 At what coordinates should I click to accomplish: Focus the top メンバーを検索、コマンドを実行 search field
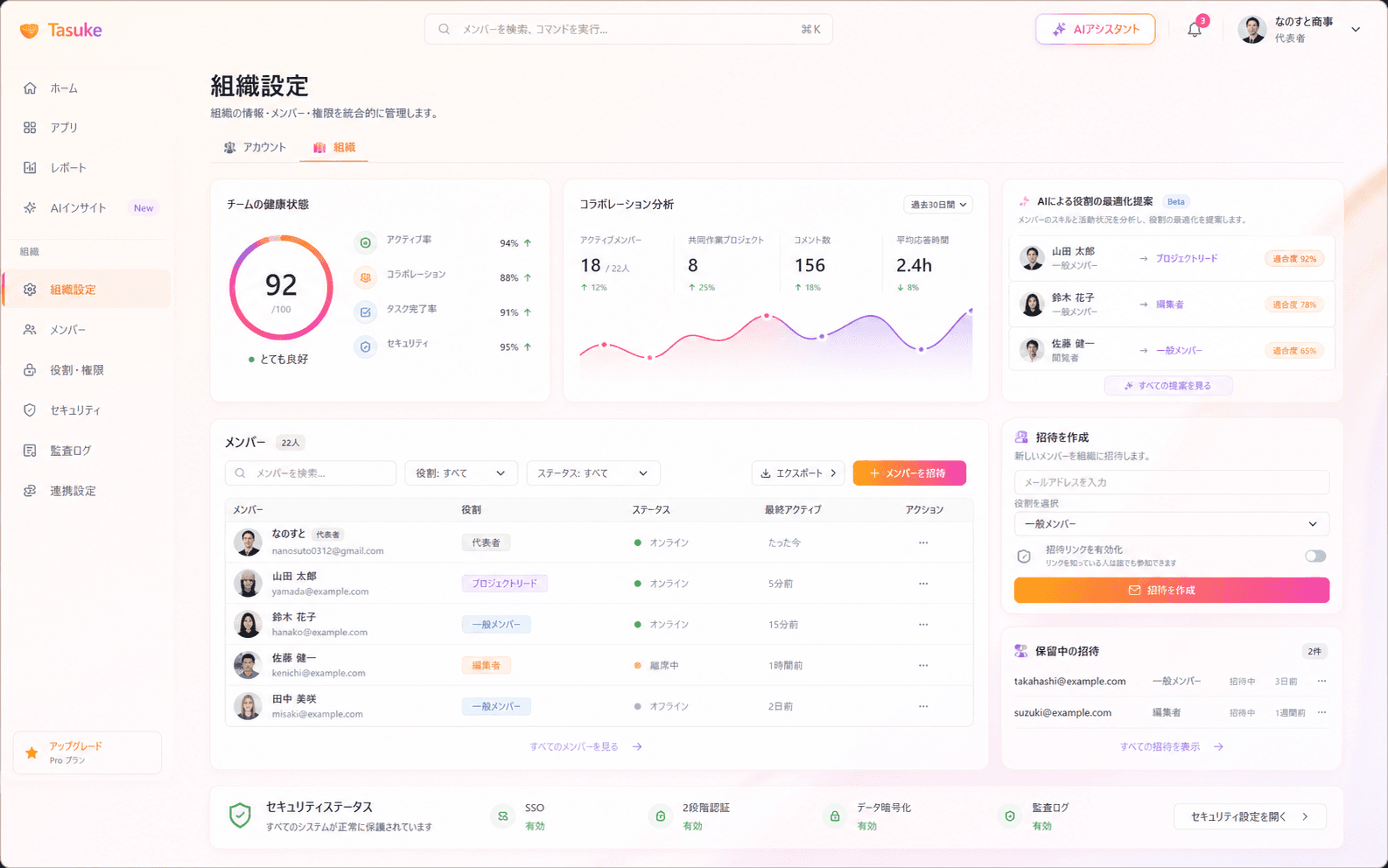tap(628, 29)
